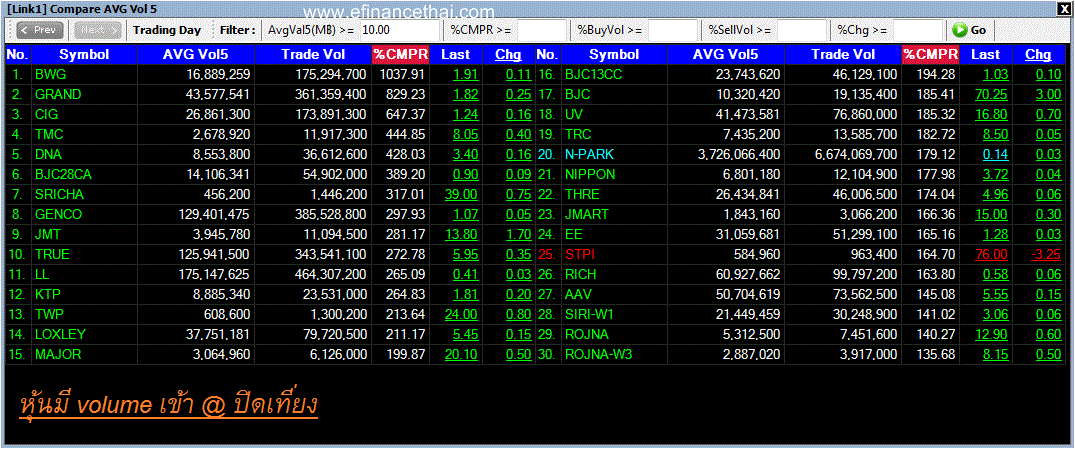Click SRICHA last price 39.00
Screen dimensions: 1075x449
[x=462, y=195]
